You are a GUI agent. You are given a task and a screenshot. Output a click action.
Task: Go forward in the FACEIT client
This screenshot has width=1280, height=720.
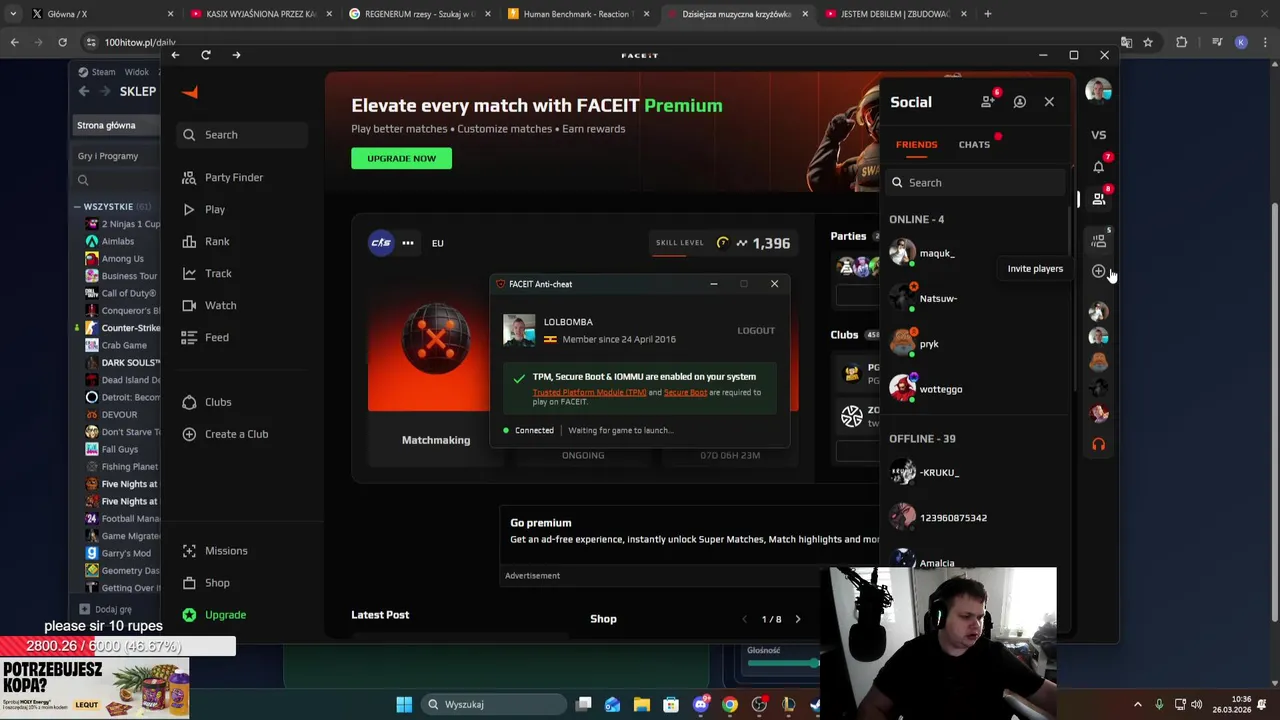coord(236,55)
